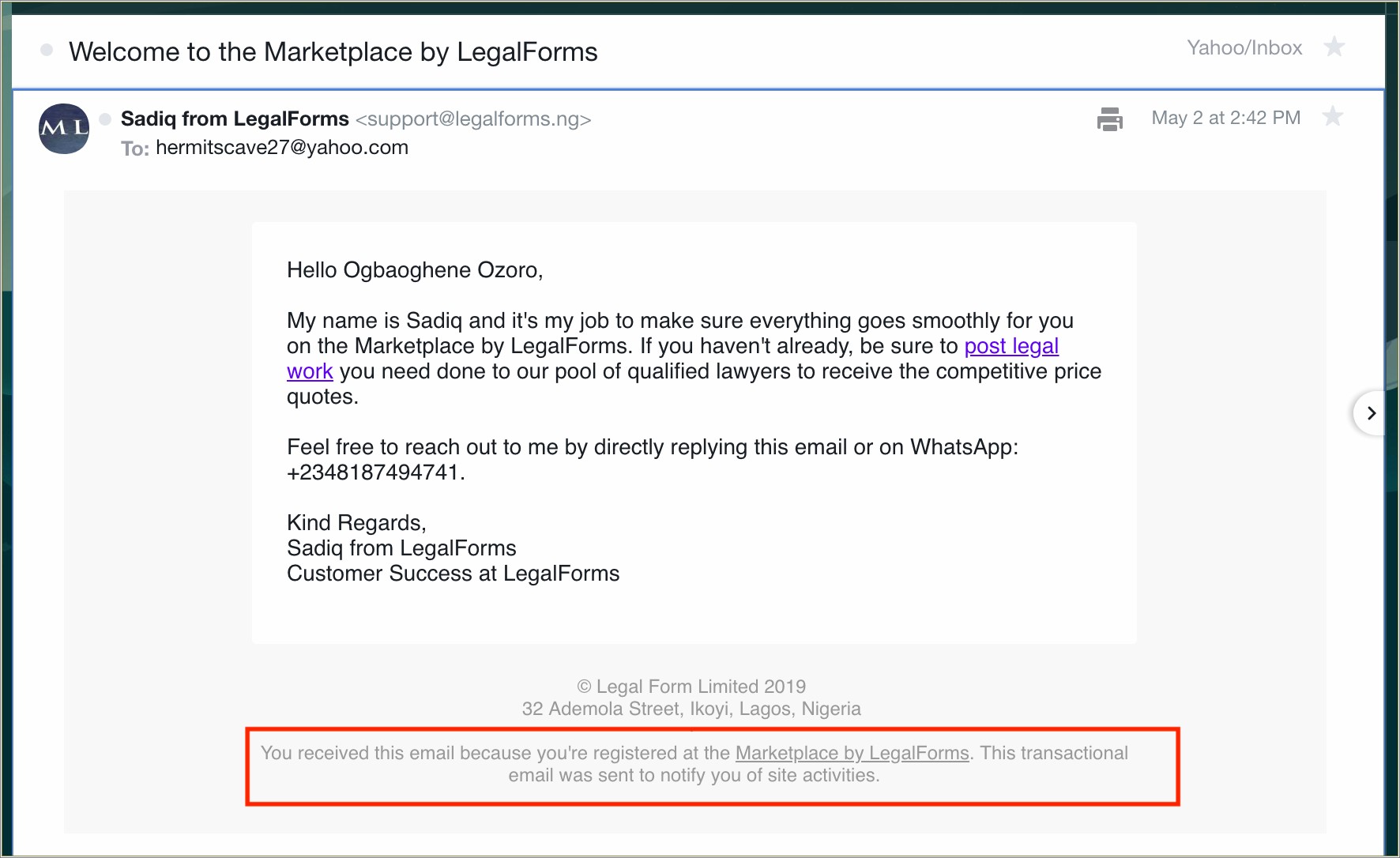Open the "post legal work" link

point(1010,346)
